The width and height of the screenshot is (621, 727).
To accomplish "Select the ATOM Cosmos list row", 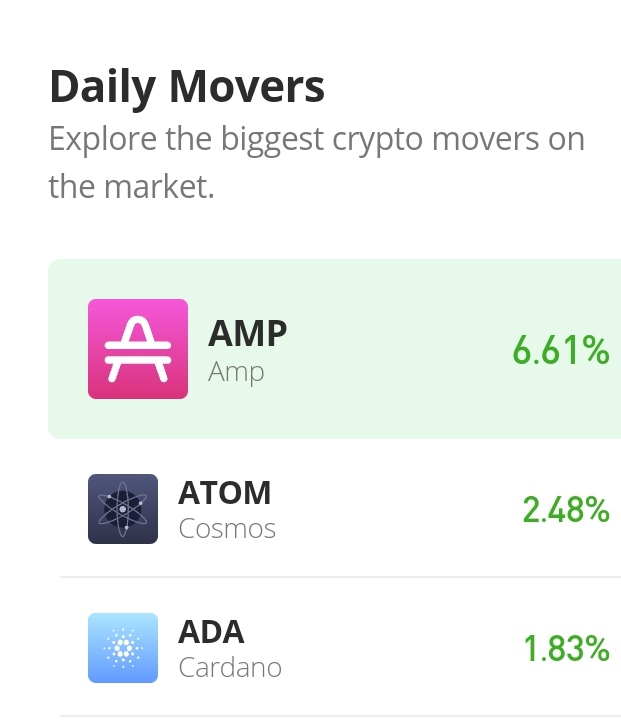I will click(340, 509).
